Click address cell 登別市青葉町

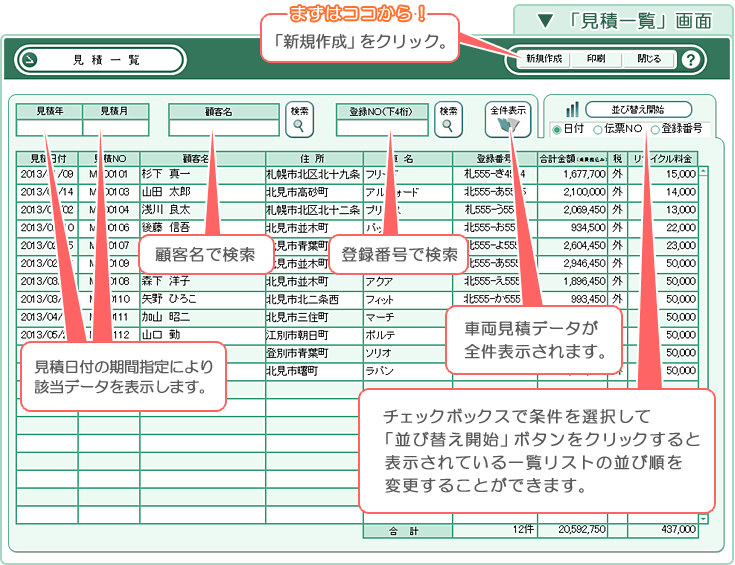(314, 353)
